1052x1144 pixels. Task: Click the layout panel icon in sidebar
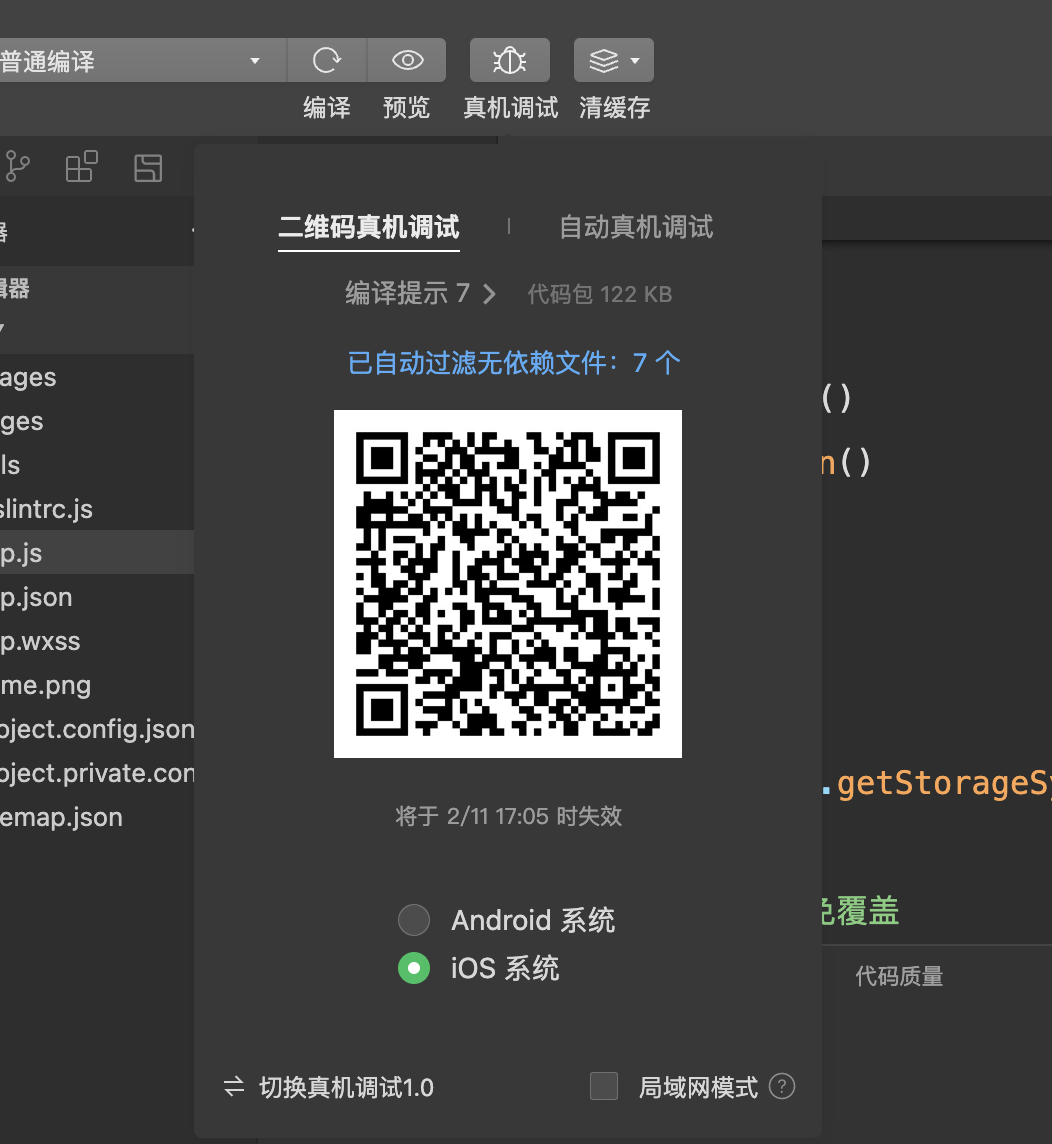[x=148, y=168]
